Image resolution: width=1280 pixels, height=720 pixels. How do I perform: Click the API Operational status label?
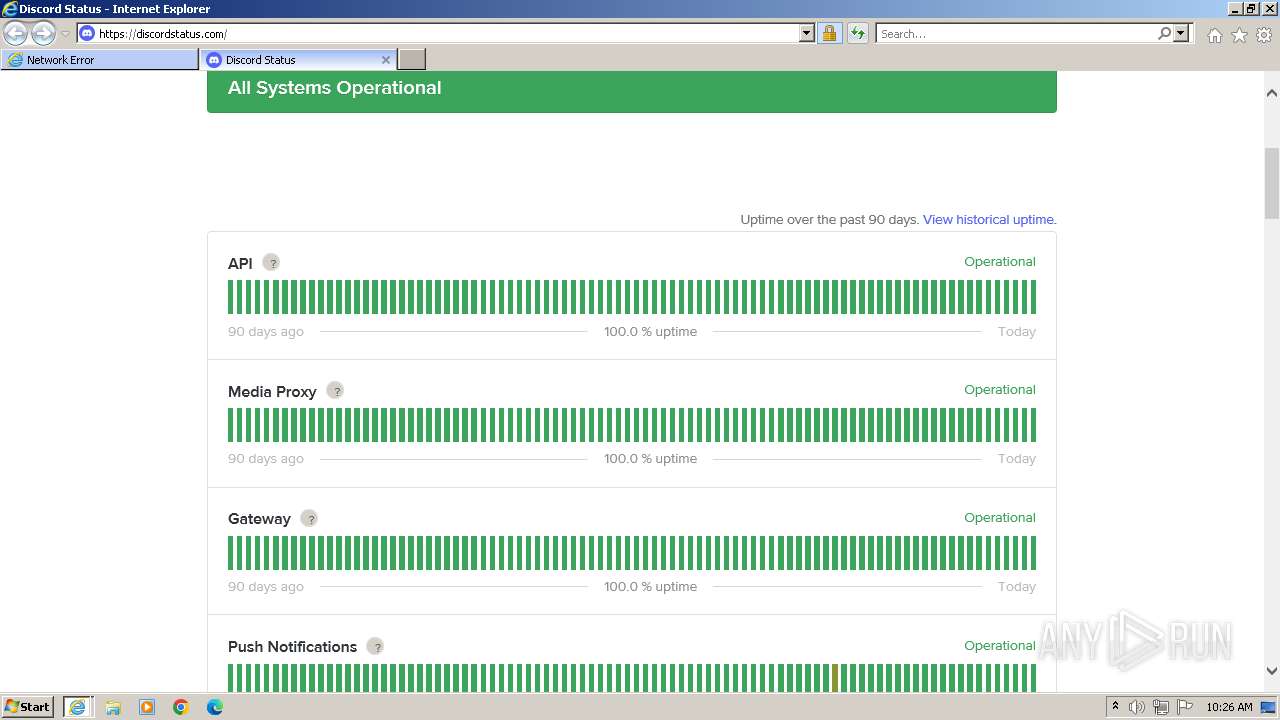point(1000,262)
